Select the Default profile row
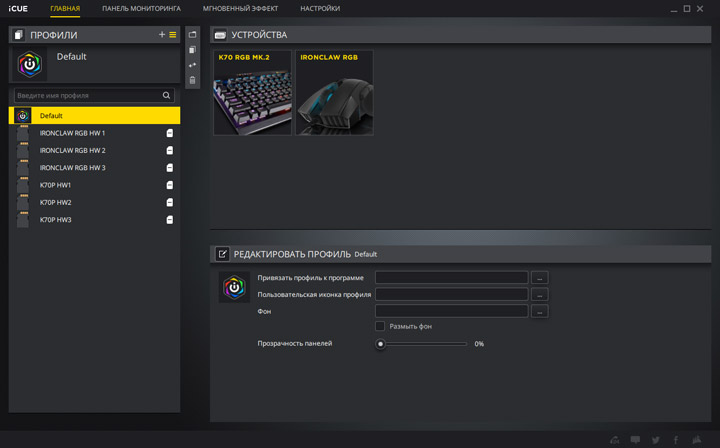Viewport: 720px width, 448px height. (95, 116)
